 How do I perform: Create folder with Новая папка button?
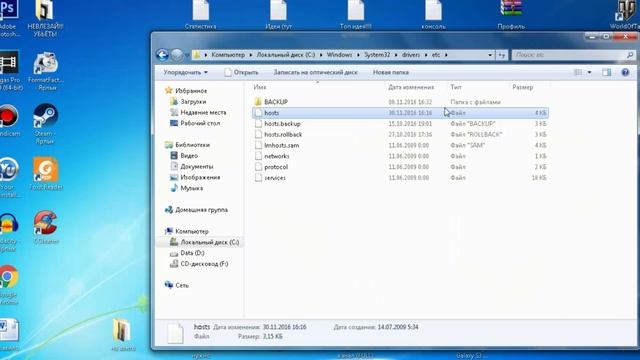click(391, 72)
